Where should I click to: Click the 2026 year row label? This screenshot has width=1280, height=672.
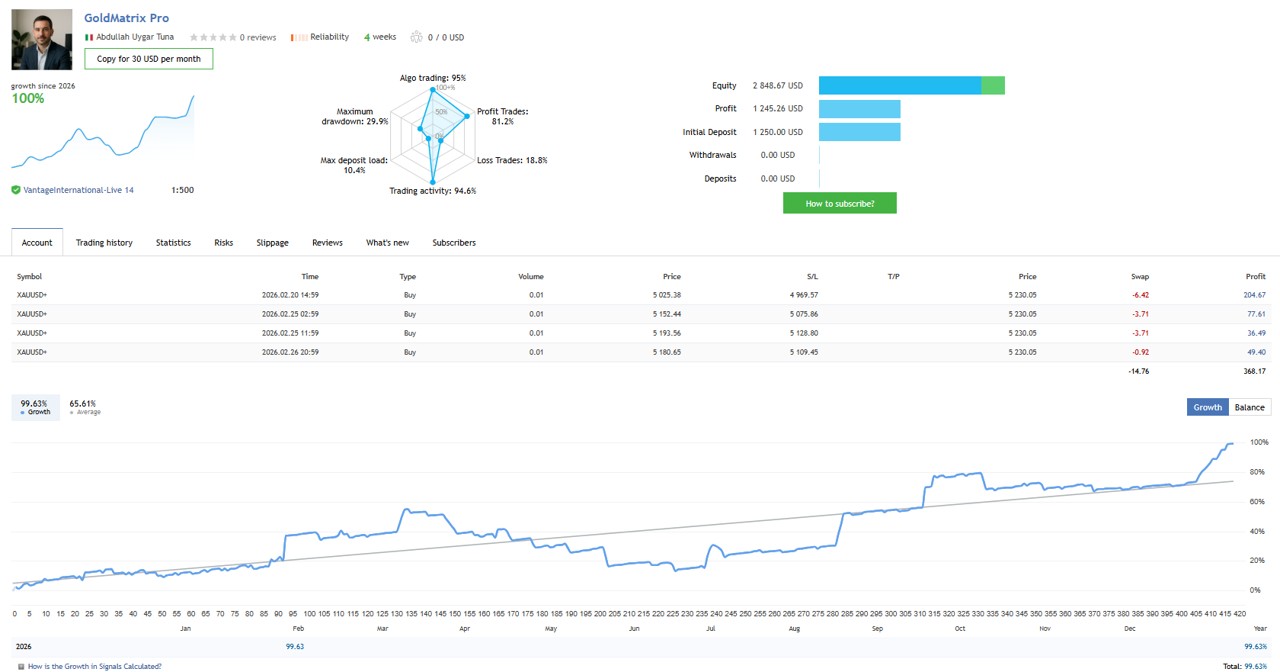click(26, 647)
